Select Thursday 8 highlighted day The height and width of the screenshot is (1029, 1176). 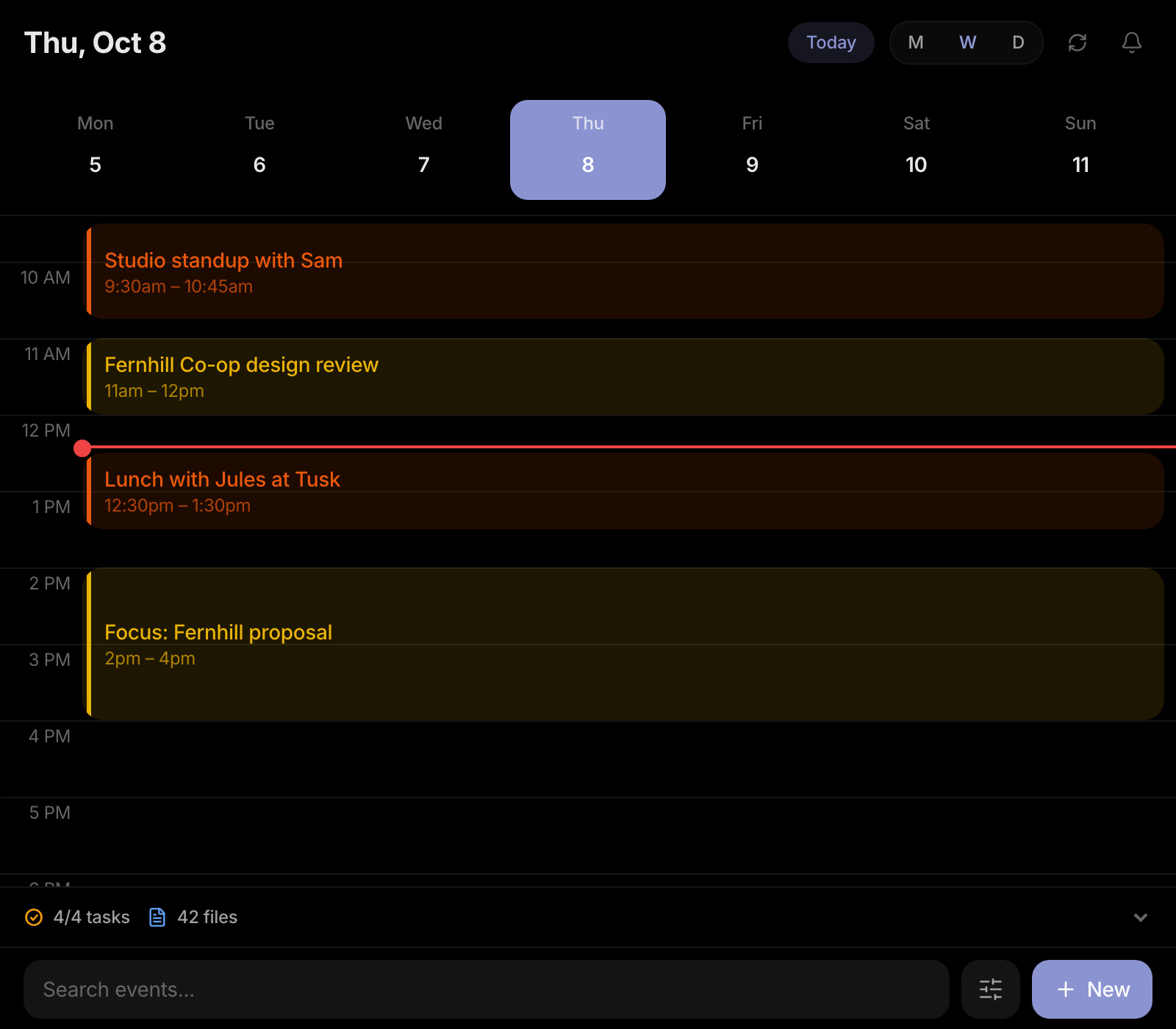(588, 150)
